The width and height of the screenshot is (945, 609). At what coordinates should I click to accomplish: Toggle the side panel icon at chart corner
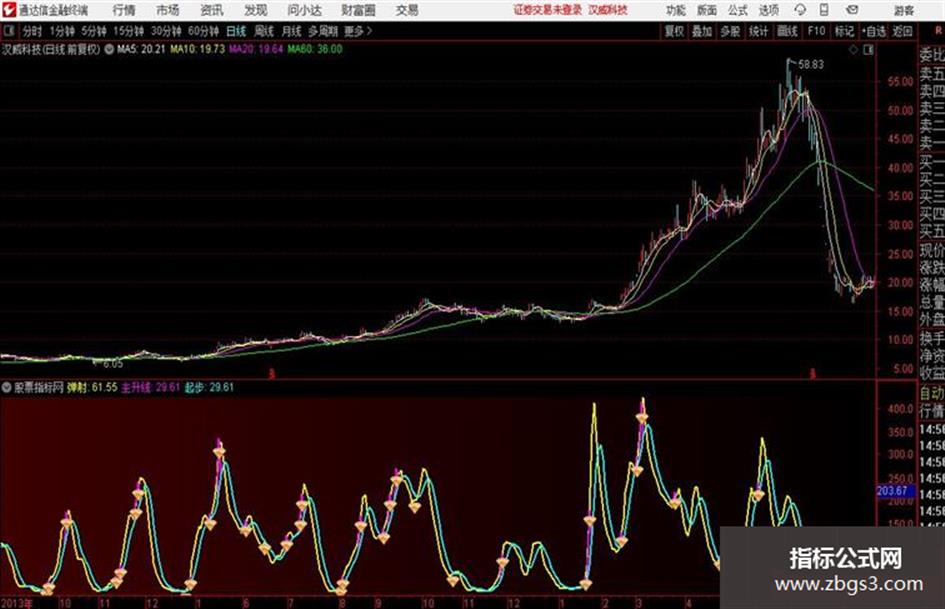pyautogui.click(x=868, y=50)
